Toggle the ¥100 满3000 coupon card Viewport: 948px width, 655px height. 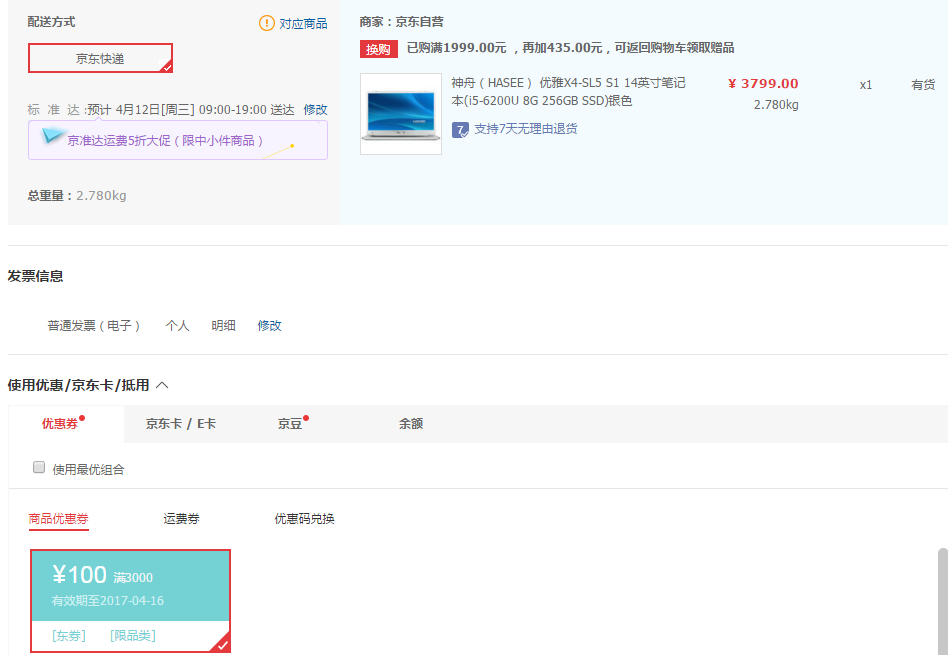(131, 601)
